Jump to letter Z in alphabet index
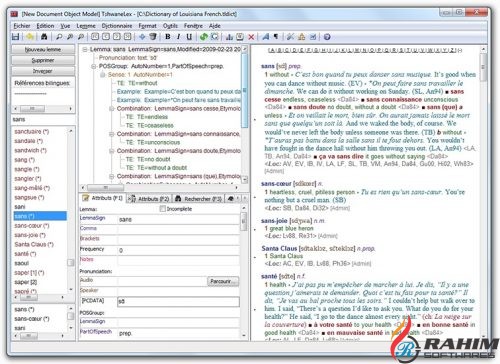The height and width of the screenshot is (364, 500). (x=453, y=50)
